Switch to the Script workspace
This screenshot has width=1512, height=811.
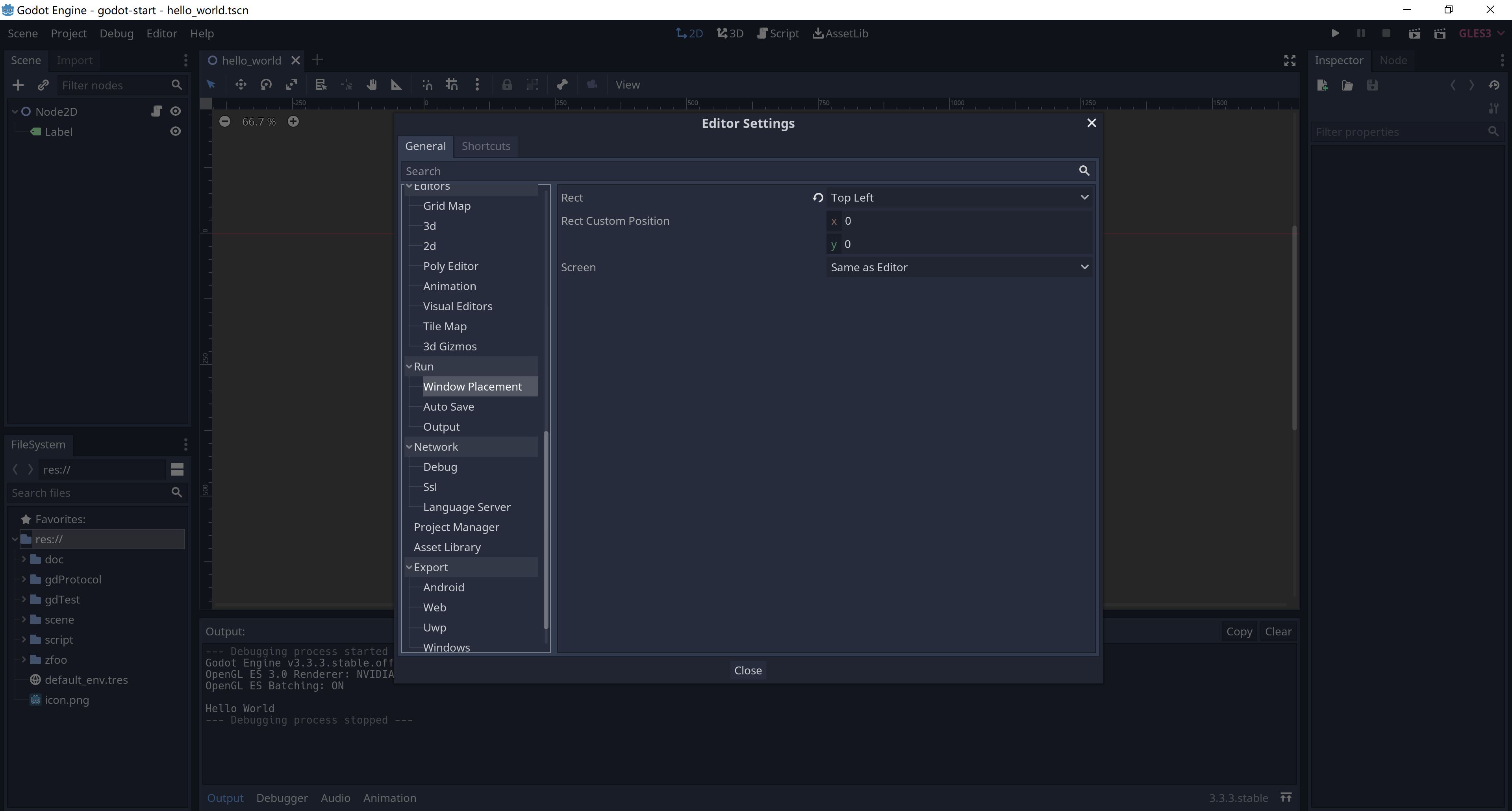pyautogui.click(x=778, y=33)
